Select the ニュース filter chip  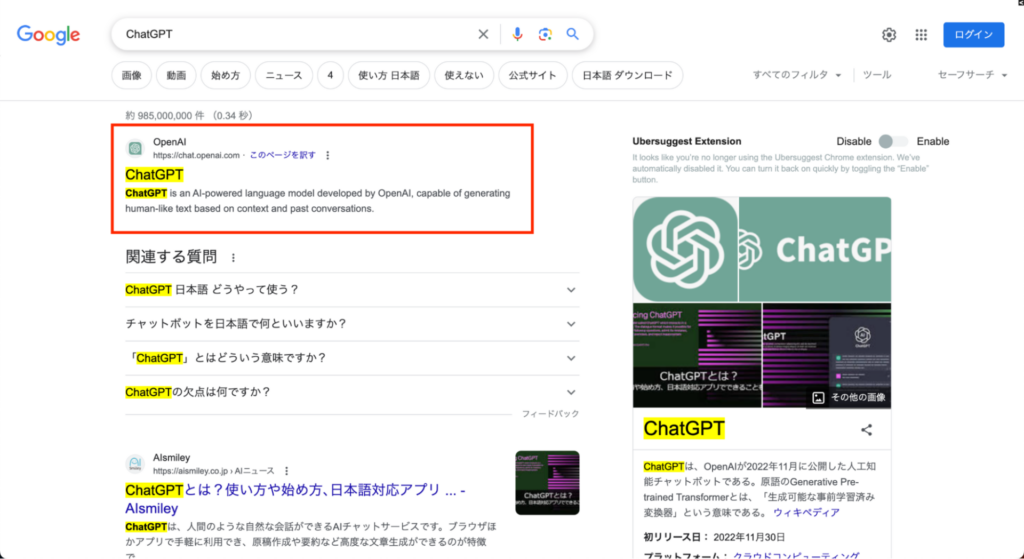[284, 75]
